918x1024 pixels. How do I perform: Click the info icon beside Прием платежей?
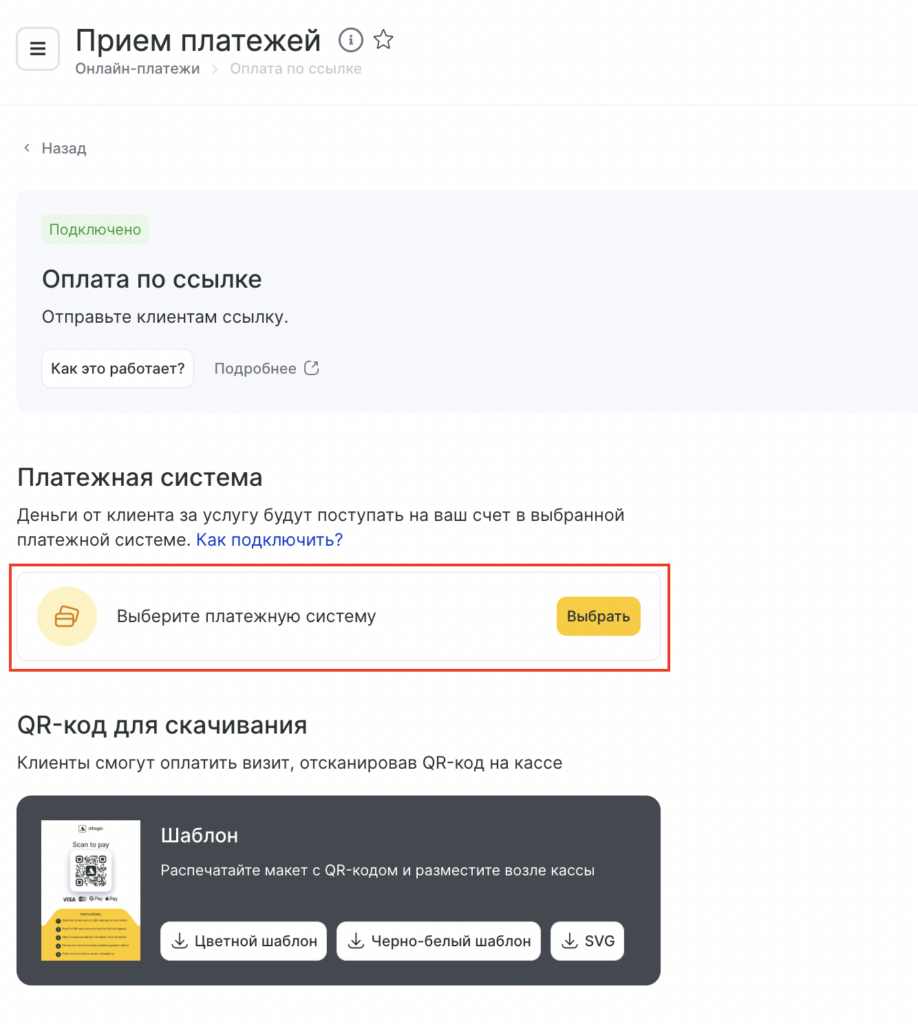[x=350, y=40]
